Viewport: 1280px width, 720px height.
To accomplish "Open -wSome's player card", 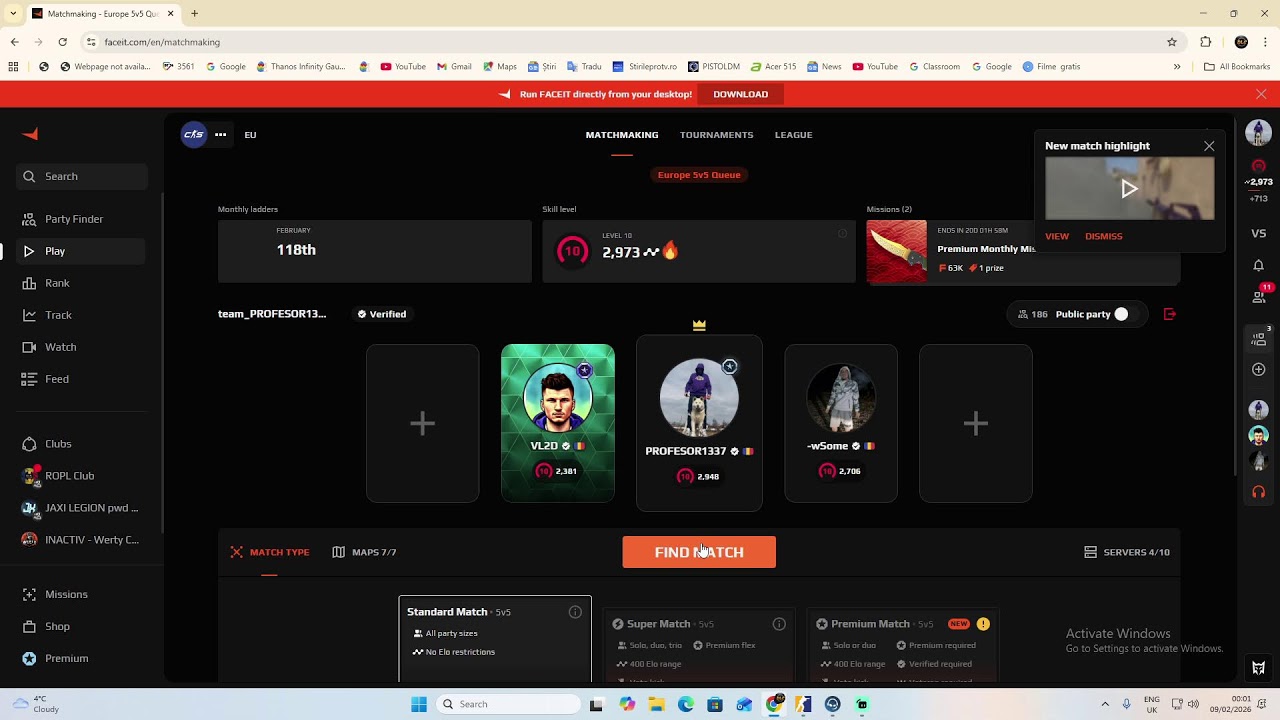I will [841, 423].
